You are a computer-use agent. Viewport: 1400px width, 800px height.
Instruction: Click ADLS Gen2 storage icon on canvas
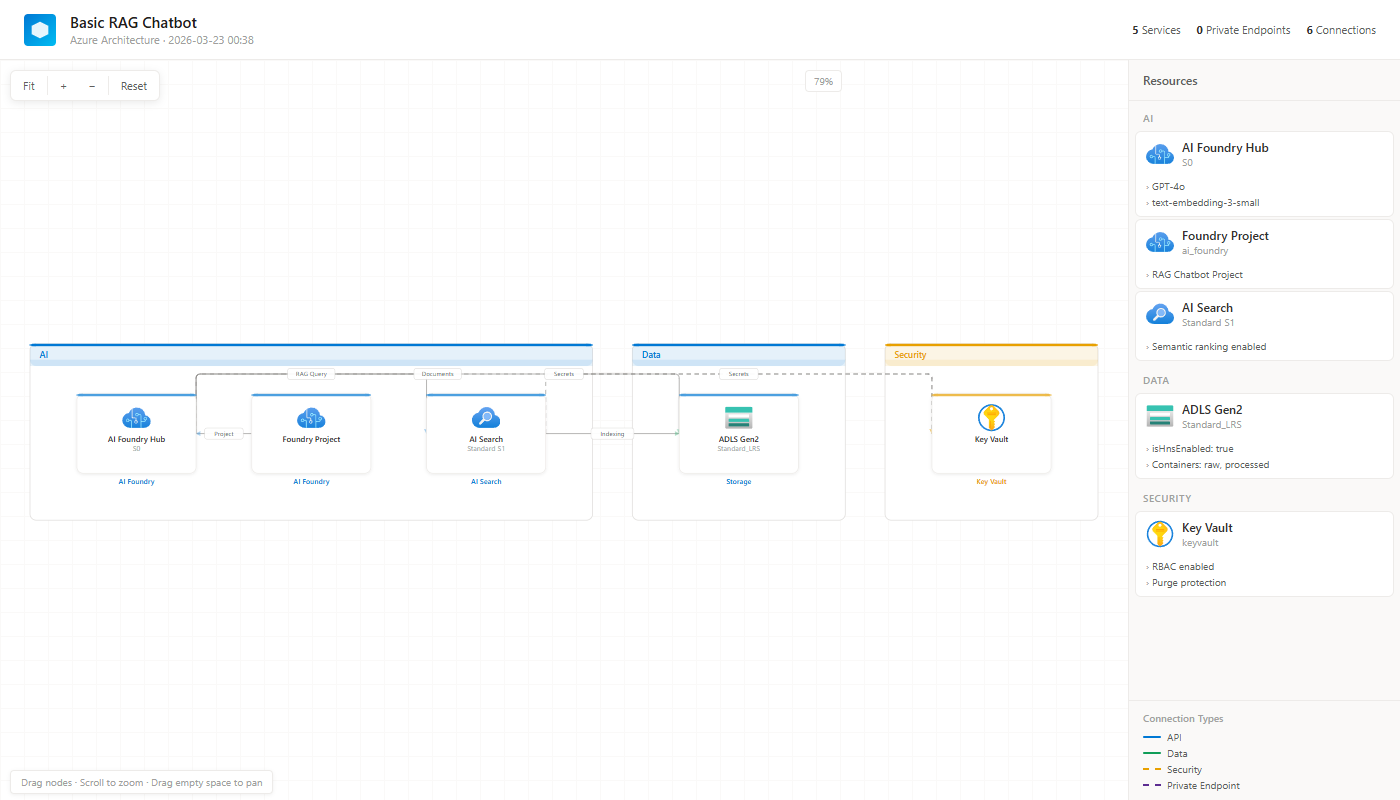tap(739, 418)
